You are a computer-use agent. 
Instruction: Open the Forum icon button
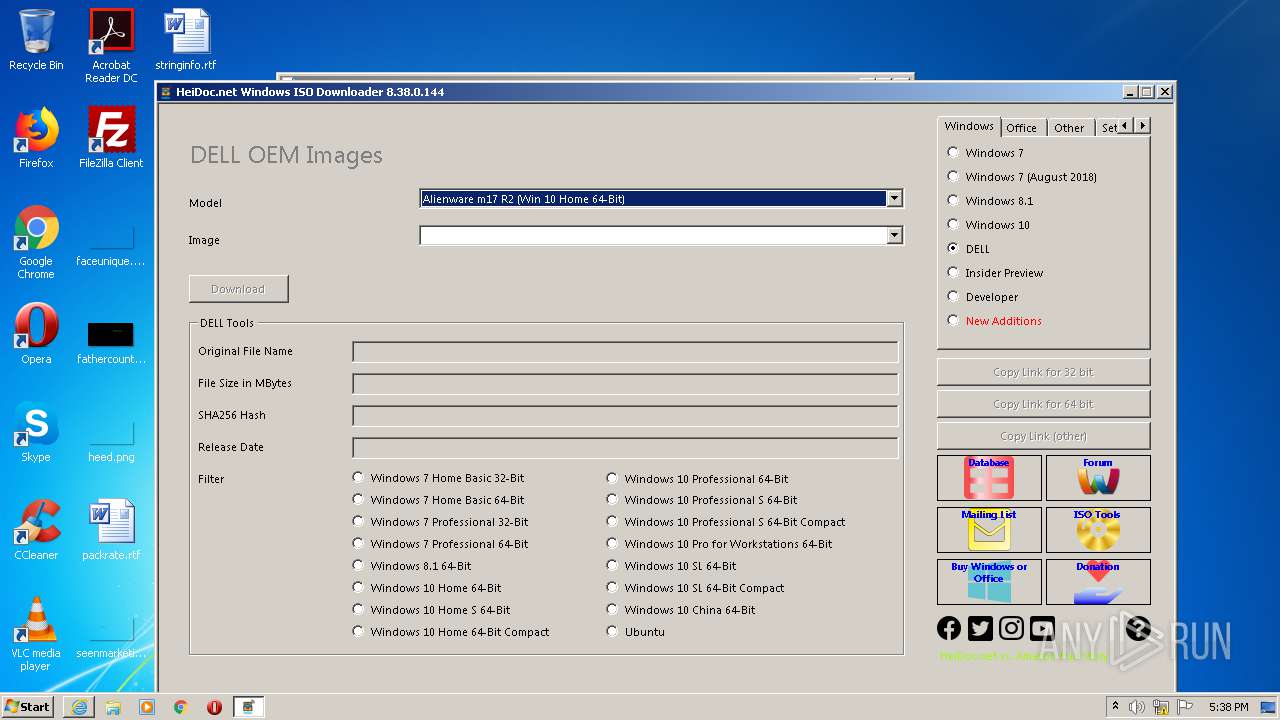(1098, 478)
